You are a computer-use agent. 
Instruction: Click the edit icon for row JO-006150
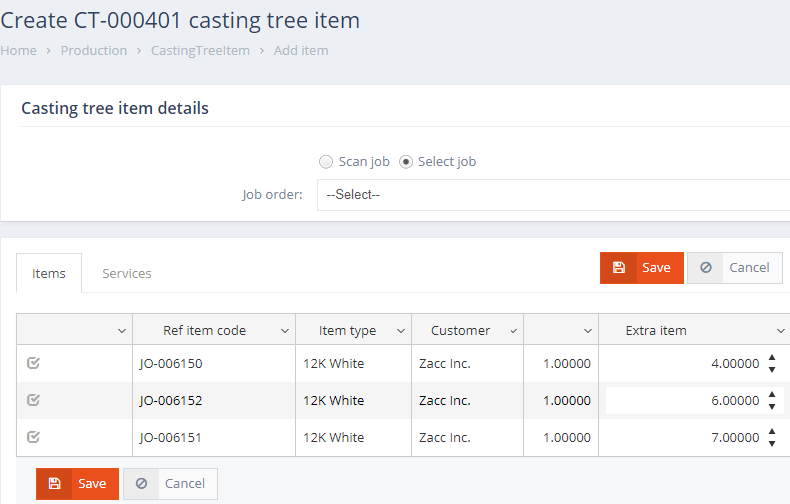click(x=33, y=364)
